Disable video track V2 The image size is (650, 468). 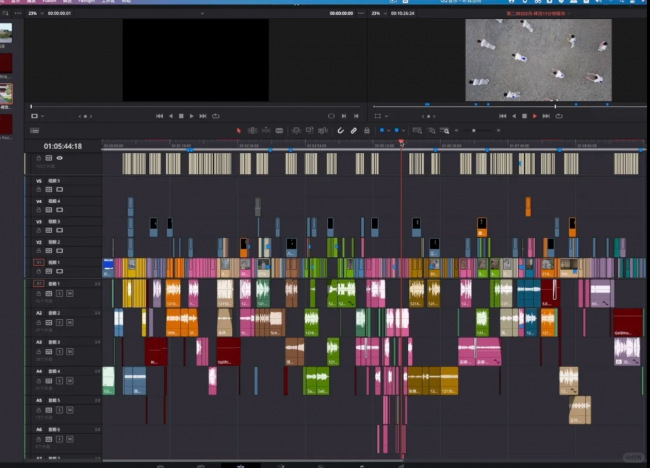click(59, 250)
